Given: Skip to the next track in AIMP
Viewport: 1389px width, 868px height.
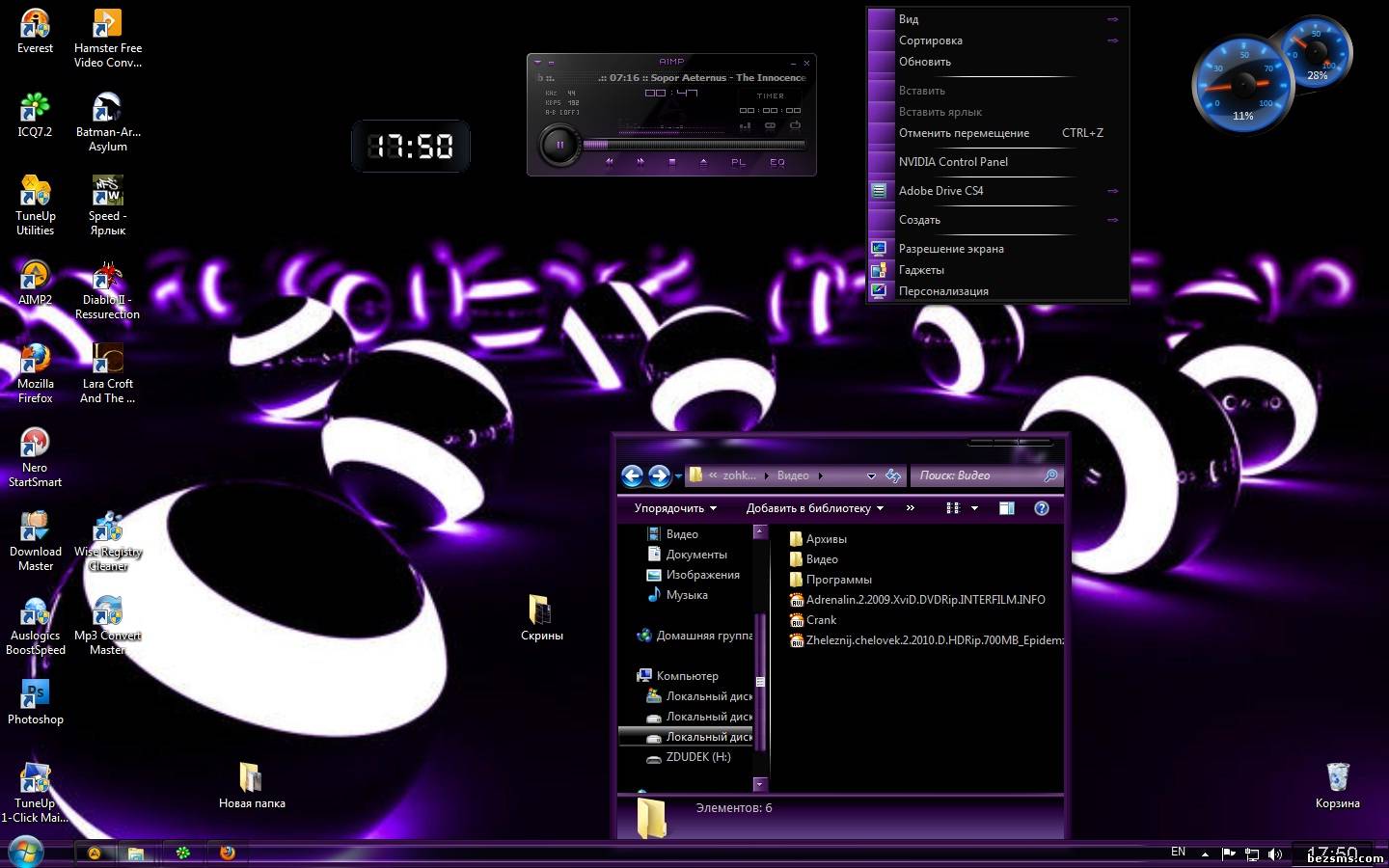Looking at the screenshot, I should [640, 162].
